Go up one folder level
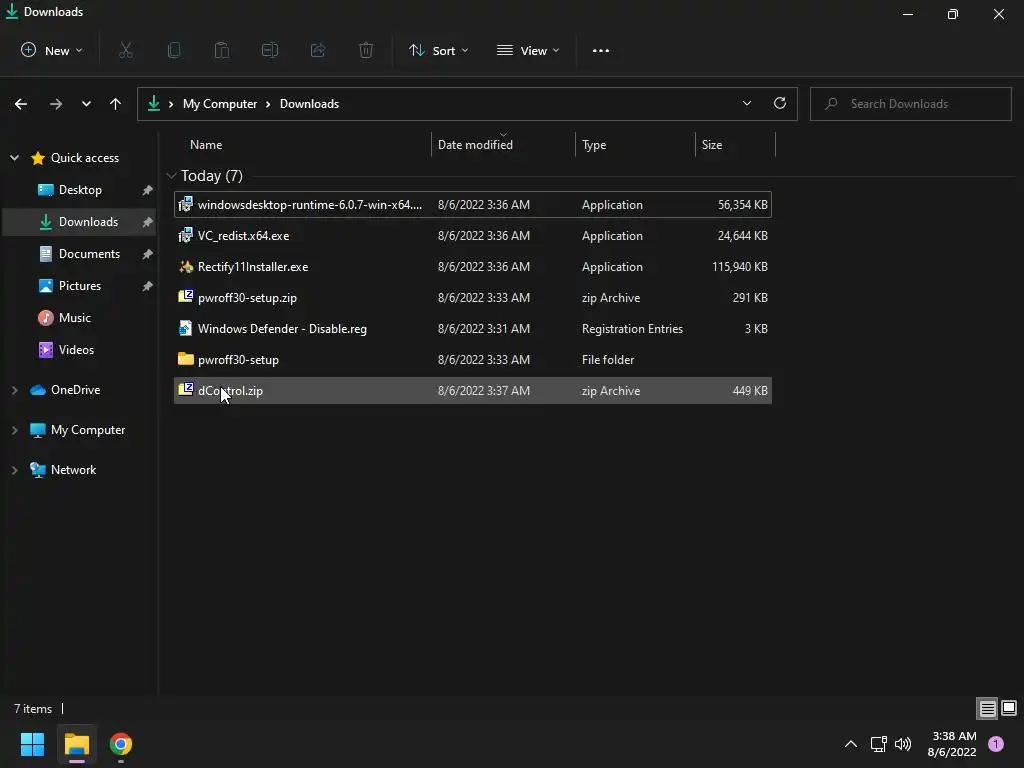This screenshot has width=1024, height=768. click(x=116, y=104)
